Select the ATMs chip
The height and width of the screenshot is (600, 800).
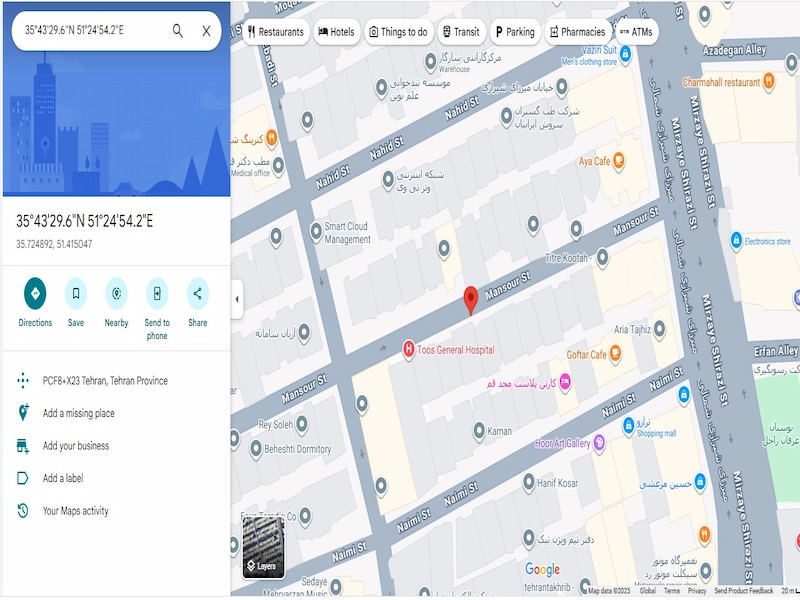coord(636,32)
